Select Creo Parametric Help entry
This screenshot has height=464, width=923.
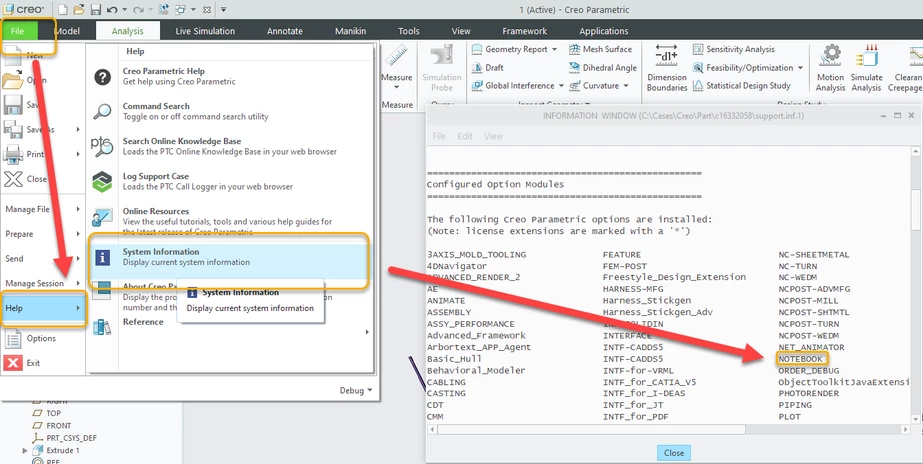coord(230,77)
